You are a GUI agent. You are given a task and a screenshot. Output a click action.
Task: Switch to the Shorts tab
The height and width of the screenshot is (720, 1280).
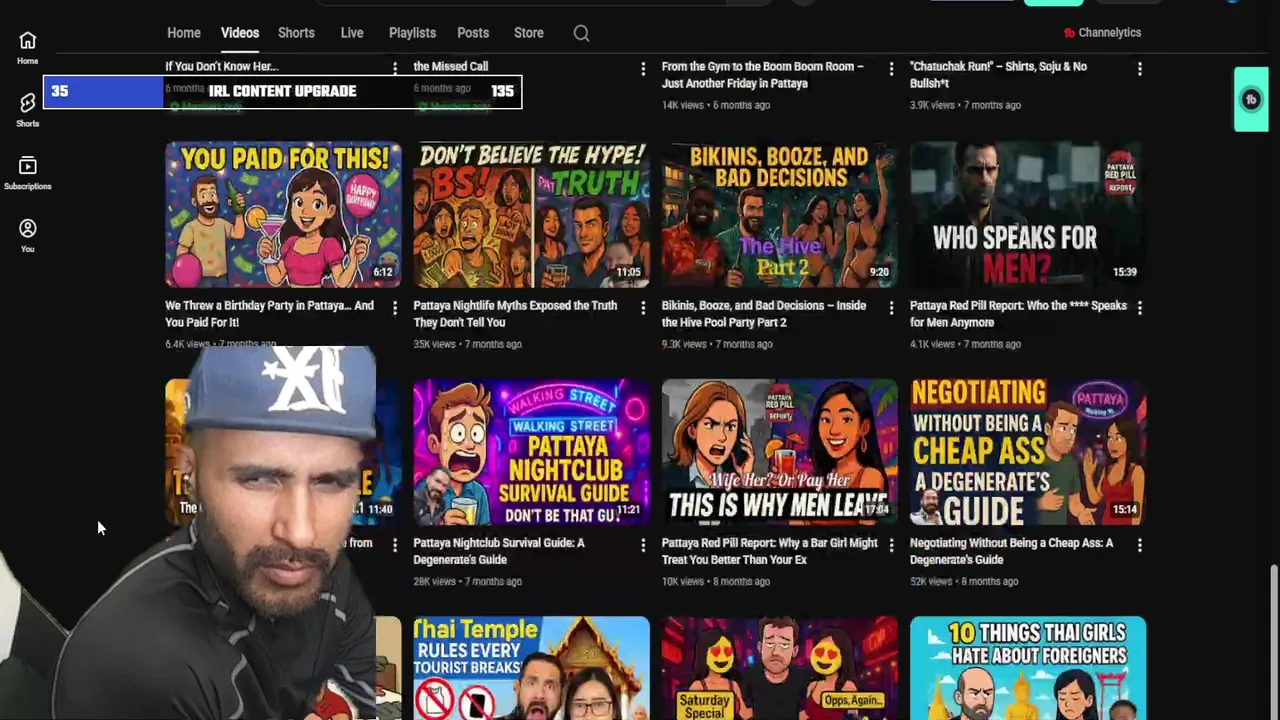click(x=296, y=33)
